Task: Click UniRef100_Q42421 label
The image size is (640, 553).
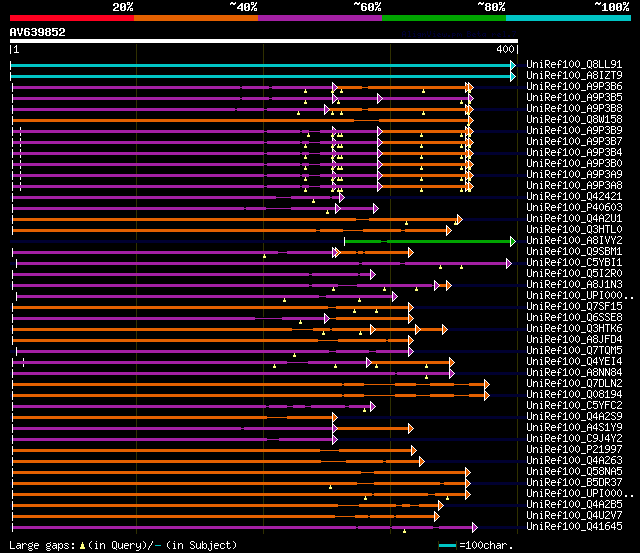Action: [x=574, y=197]
